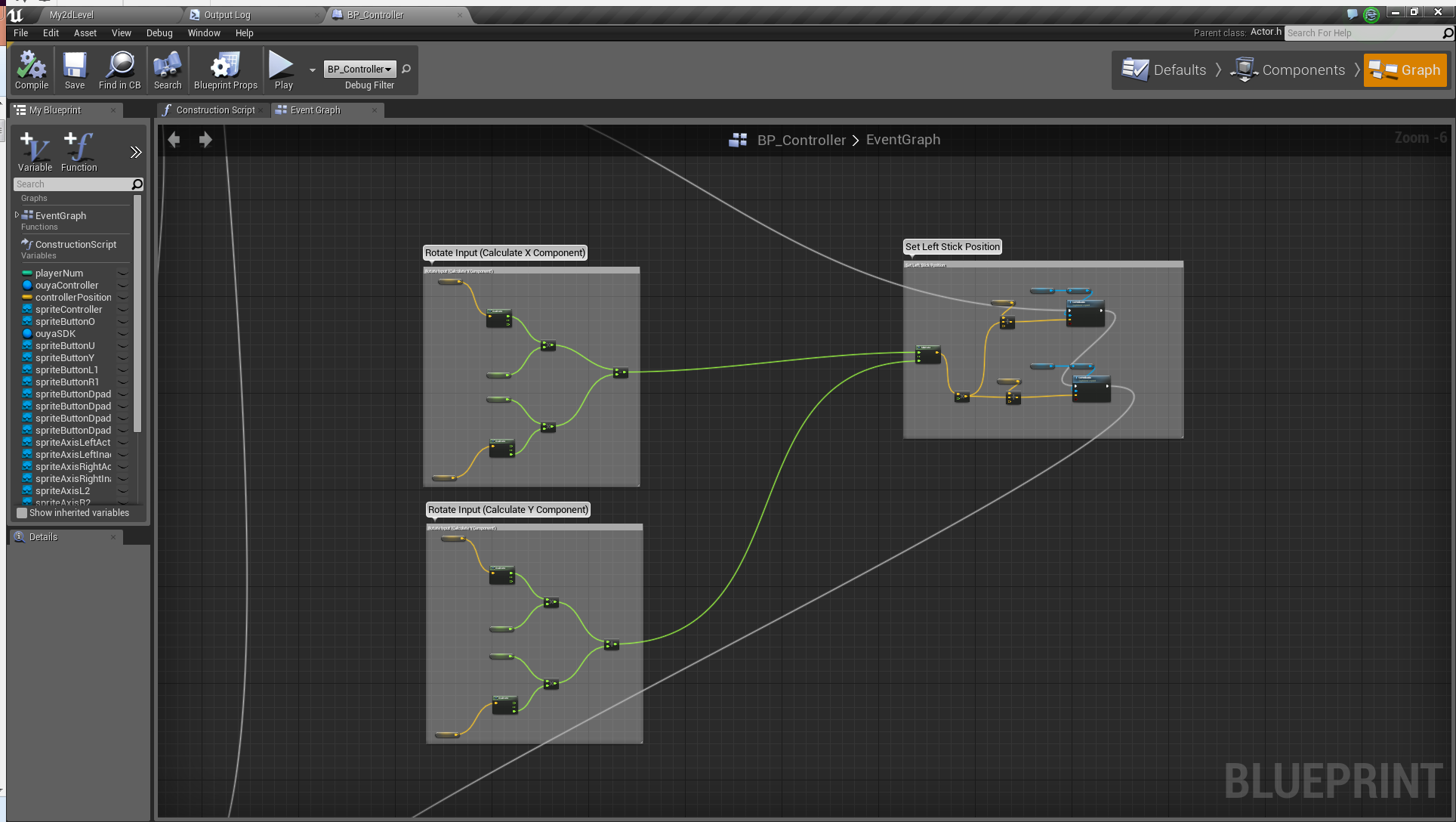Click the Compile toolbar icon

tap(31, 70)
